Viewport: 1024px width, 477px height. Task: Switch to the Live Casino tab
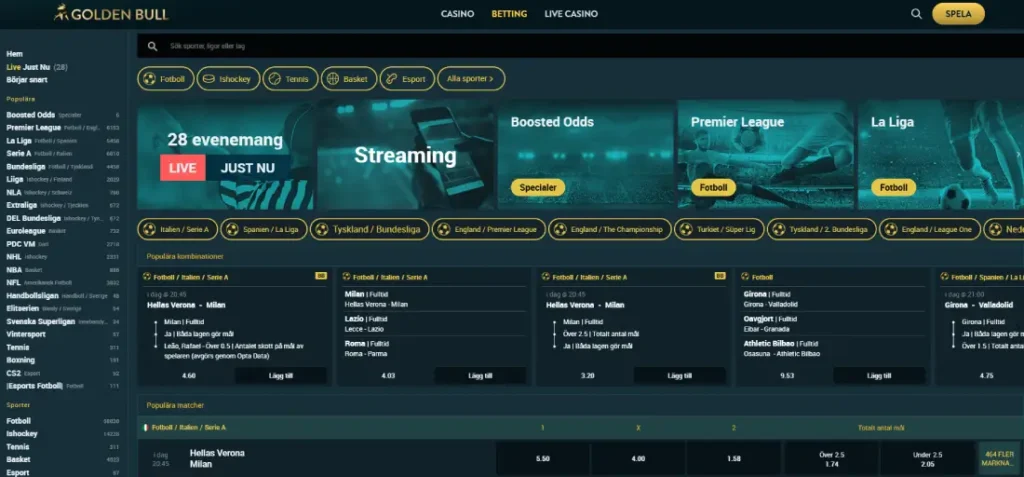[571, 14]
